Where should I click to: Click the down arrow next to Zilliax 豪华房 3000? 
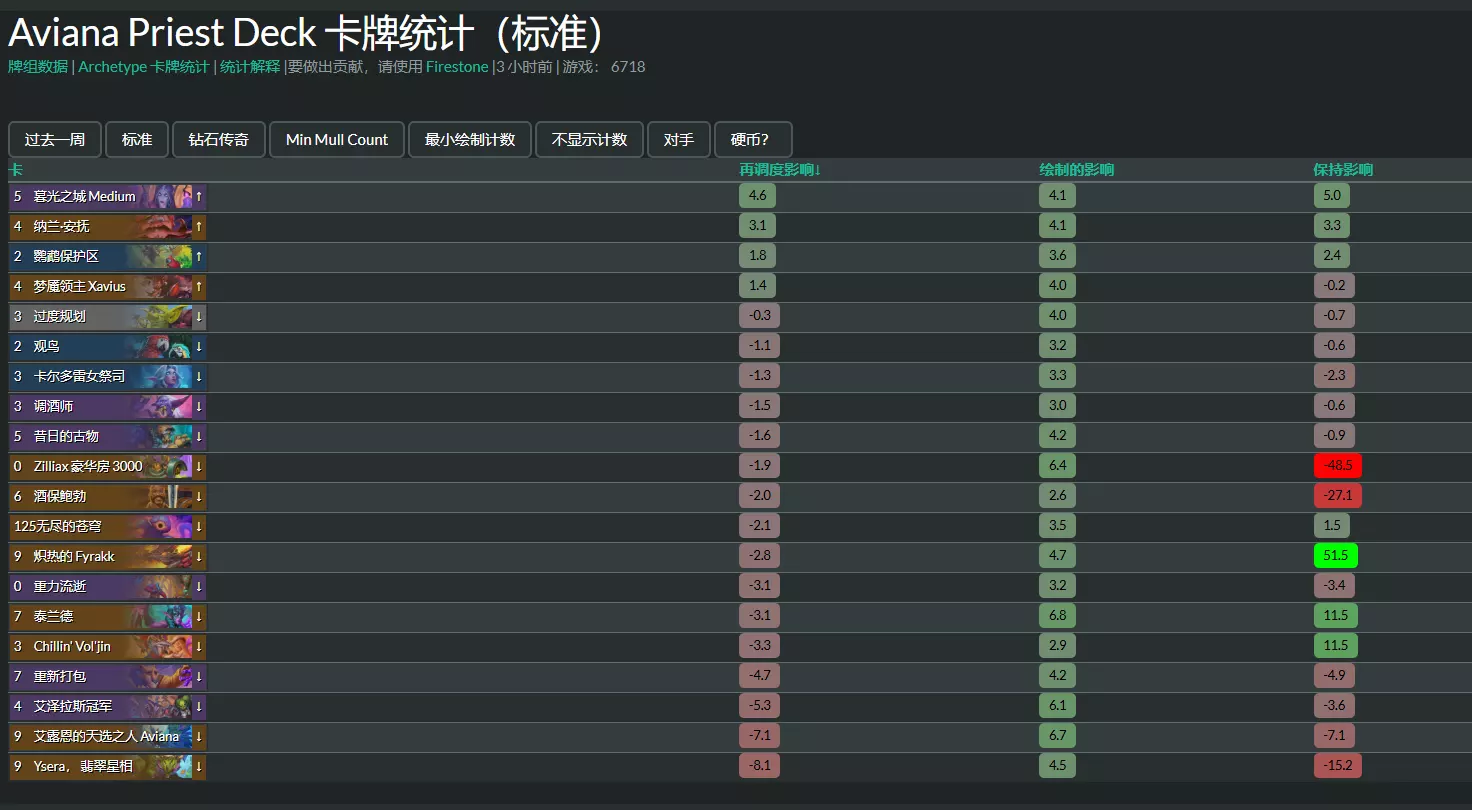click(198, 465)
